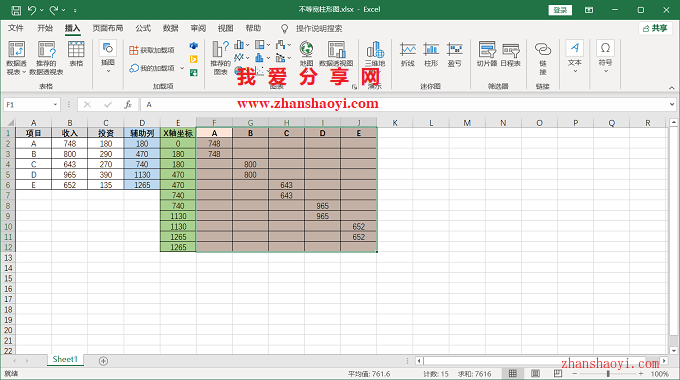
Task: Insert a Table (表格)
Action: pos(76,54)
